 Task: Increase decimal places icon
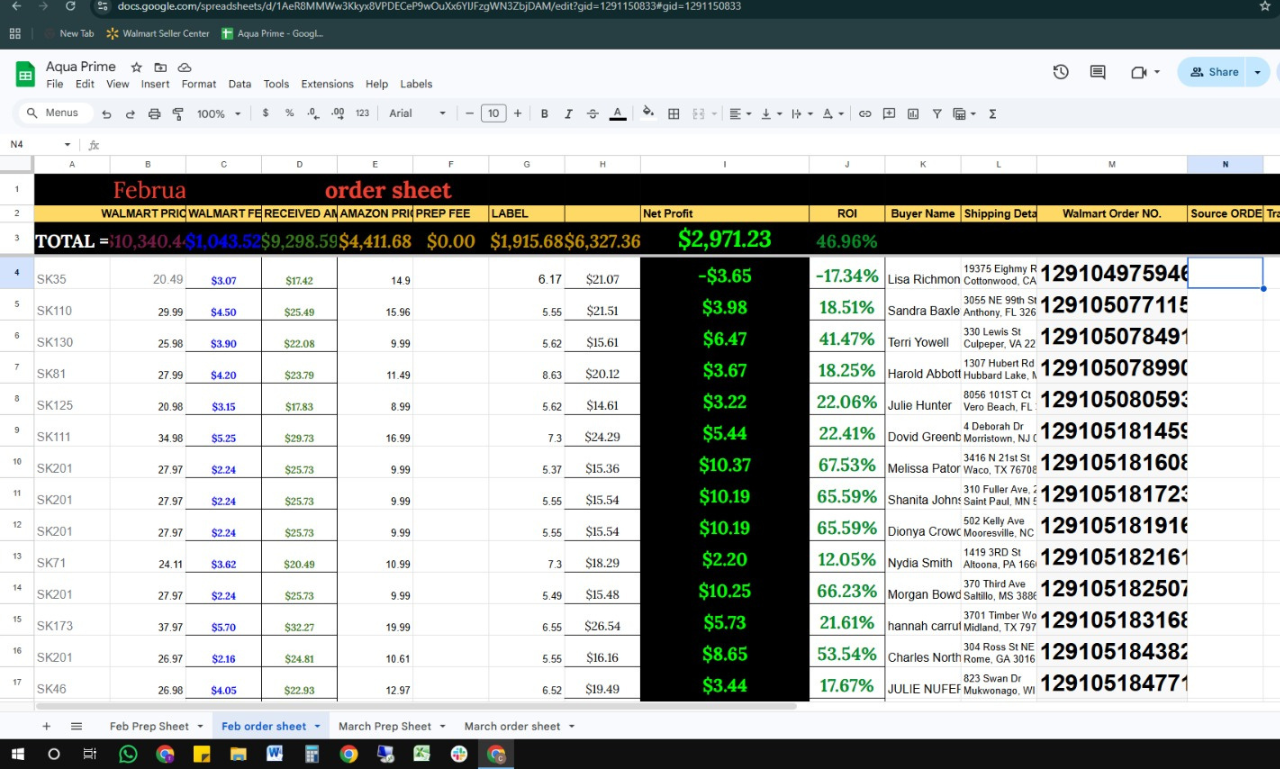[338, 114]
